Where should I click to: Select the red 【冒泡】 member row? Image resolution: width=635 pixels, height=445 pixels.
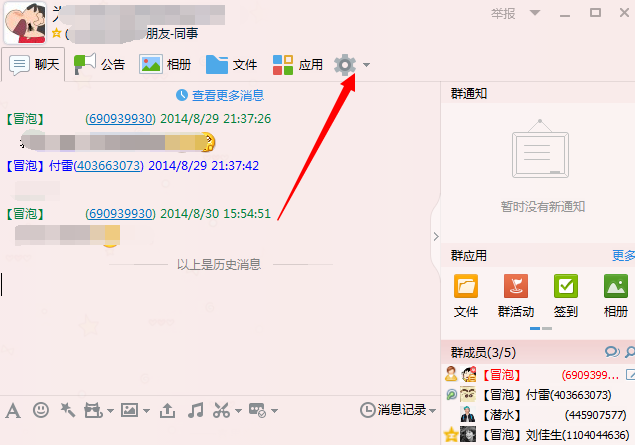coord(538,375)
